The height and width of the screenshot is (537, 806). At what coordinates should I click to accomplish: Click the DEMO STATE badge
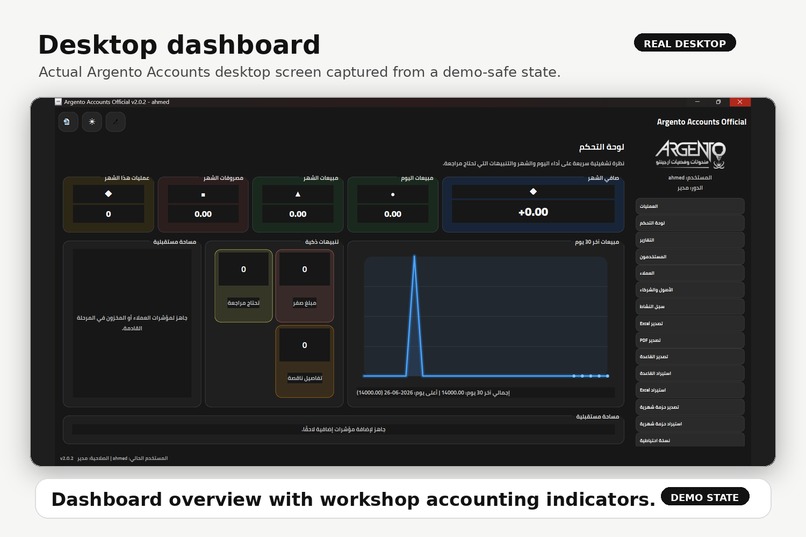coord(705,497)
